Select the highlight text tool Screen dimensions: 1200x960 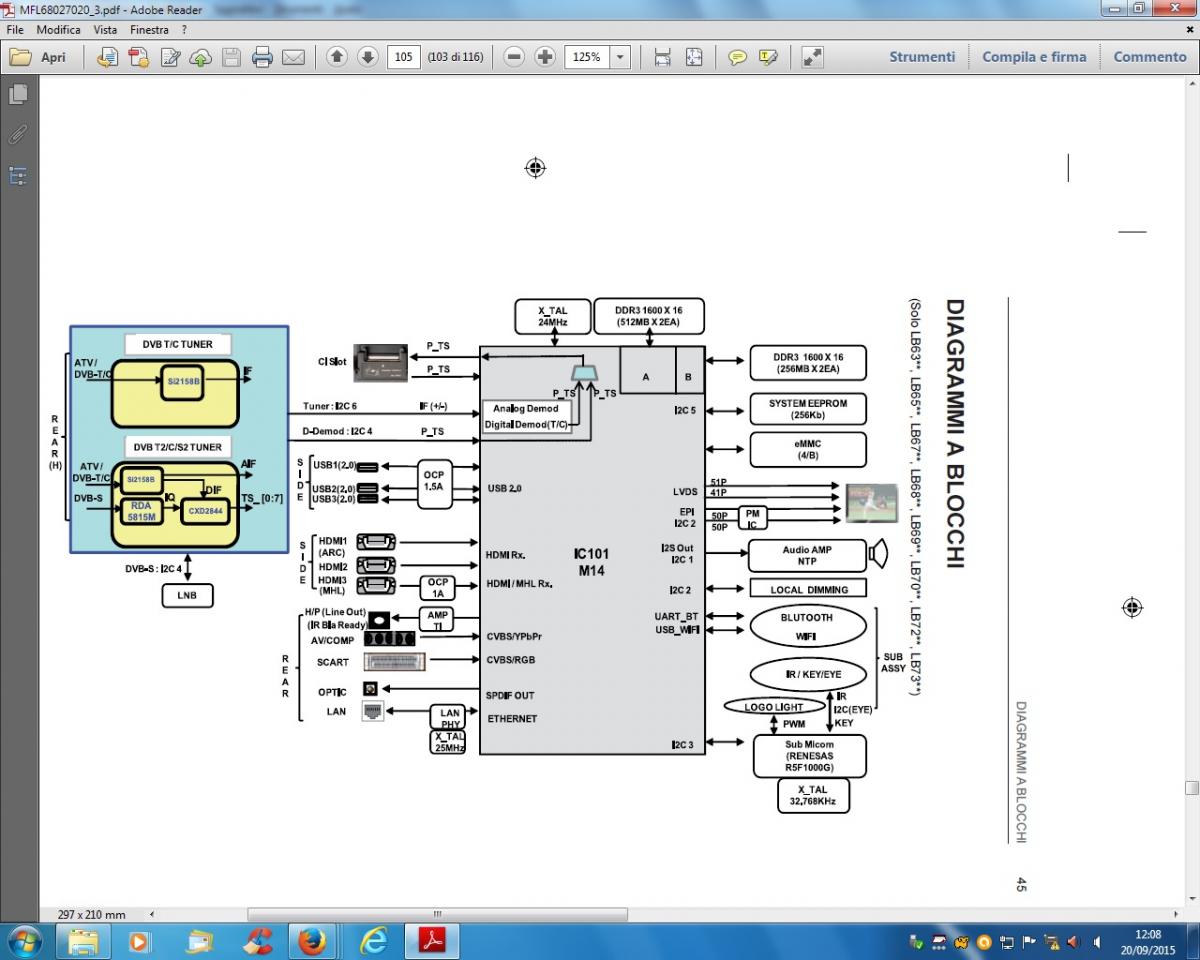(x=768, y=57)
